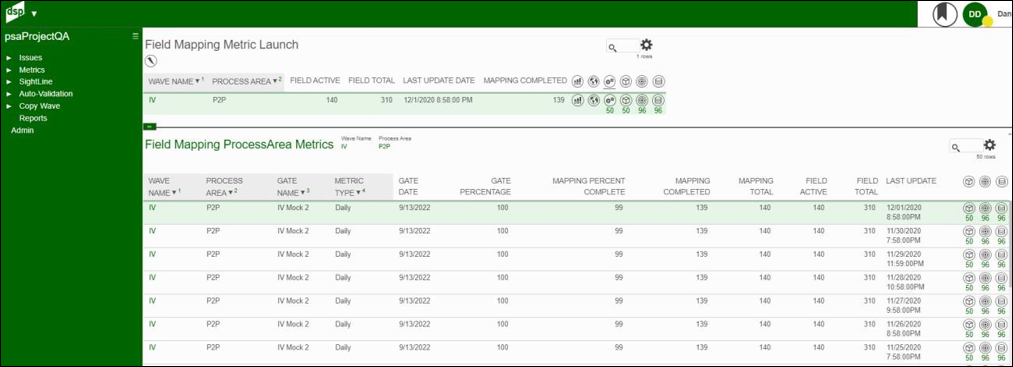1013x367 pixels.
Task: Click the wrench icon below the Field Mapping Metric Launch title
Action: click(x=151, y=61)
